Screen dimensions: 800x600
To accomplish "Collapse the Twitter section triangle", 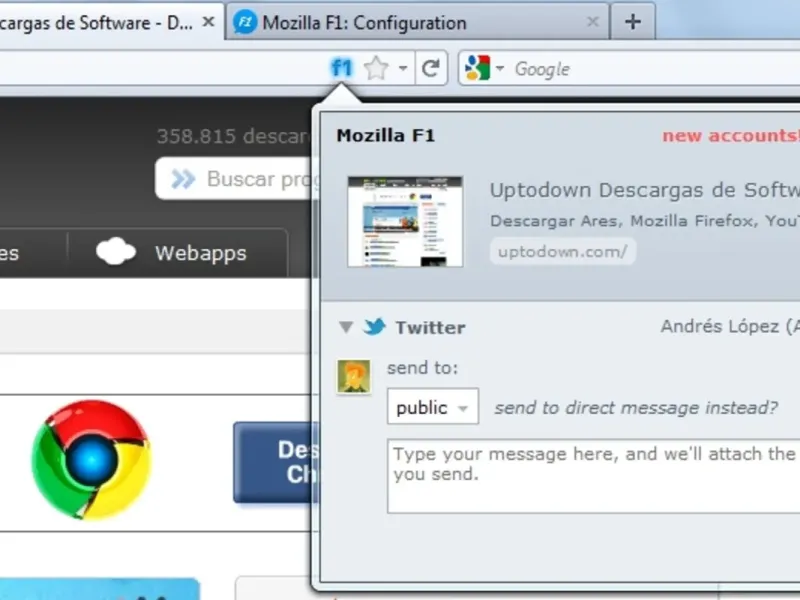I will [x=346, y=327].
